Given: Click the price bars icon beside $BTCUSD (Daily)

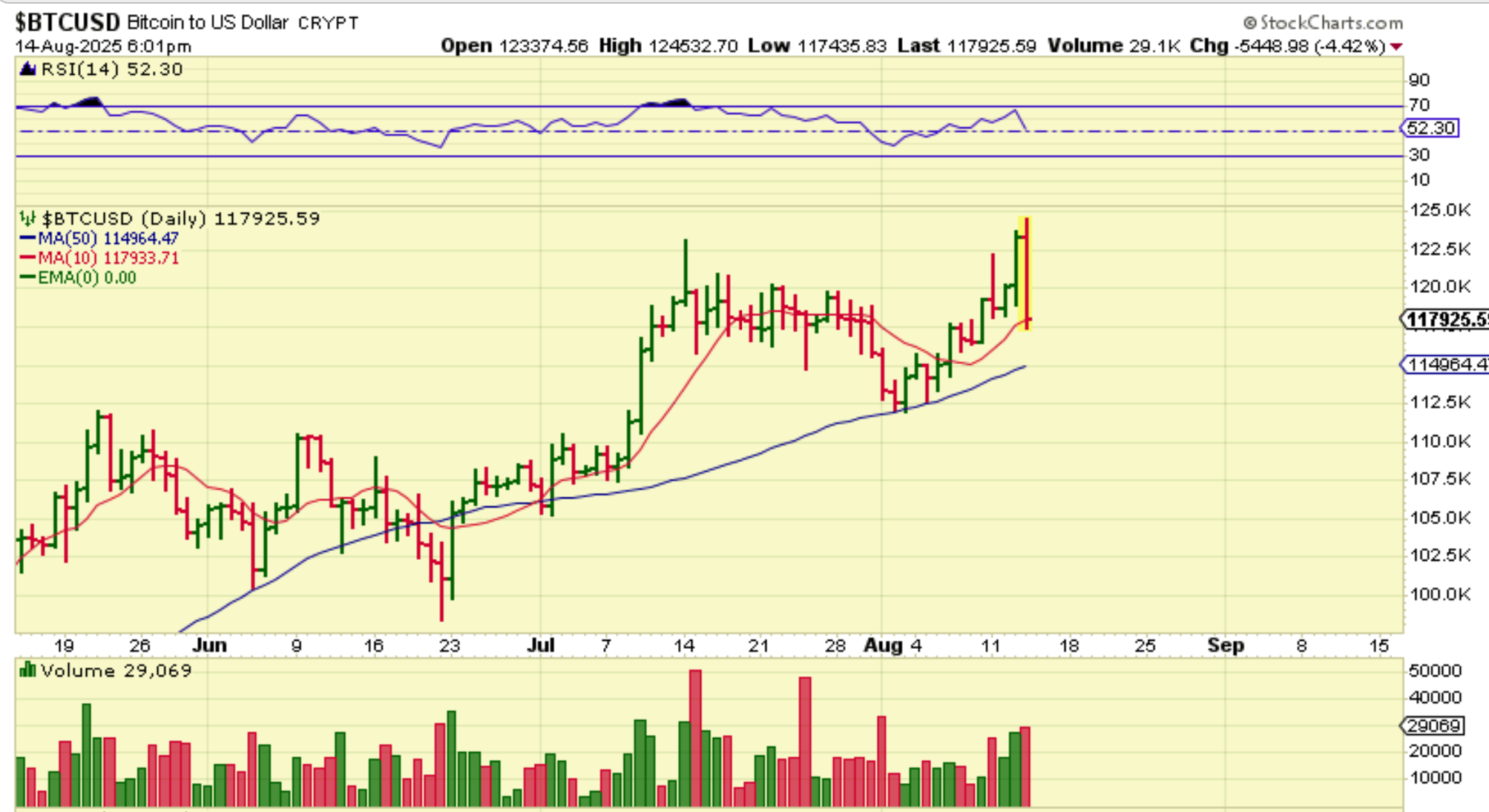Looking at the screenshot, I should click(x=27, y=219).
